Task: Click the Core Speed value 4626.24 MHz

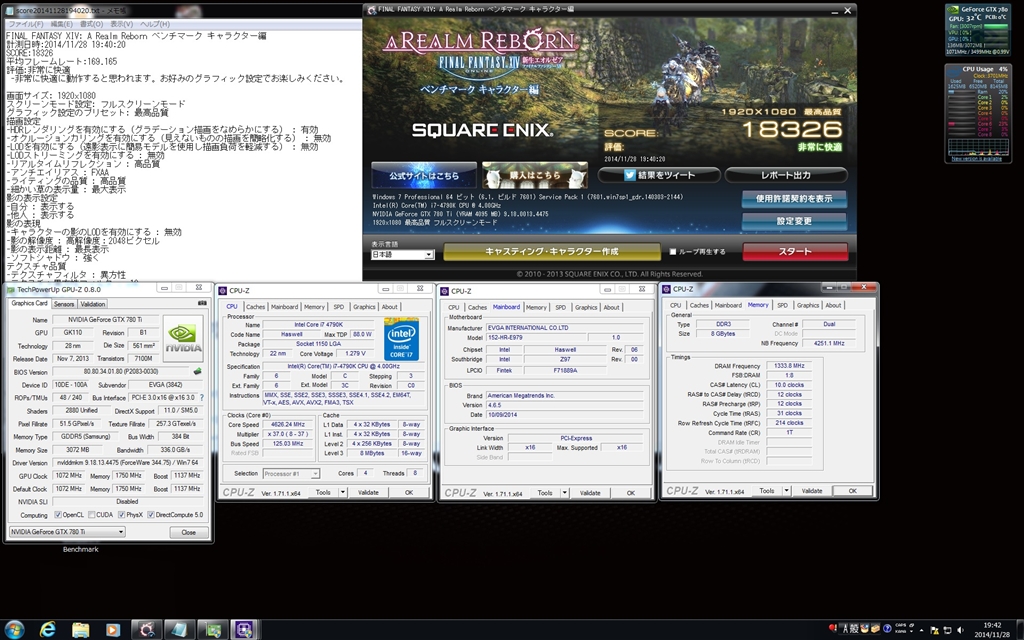Action: tap(288, 424)
